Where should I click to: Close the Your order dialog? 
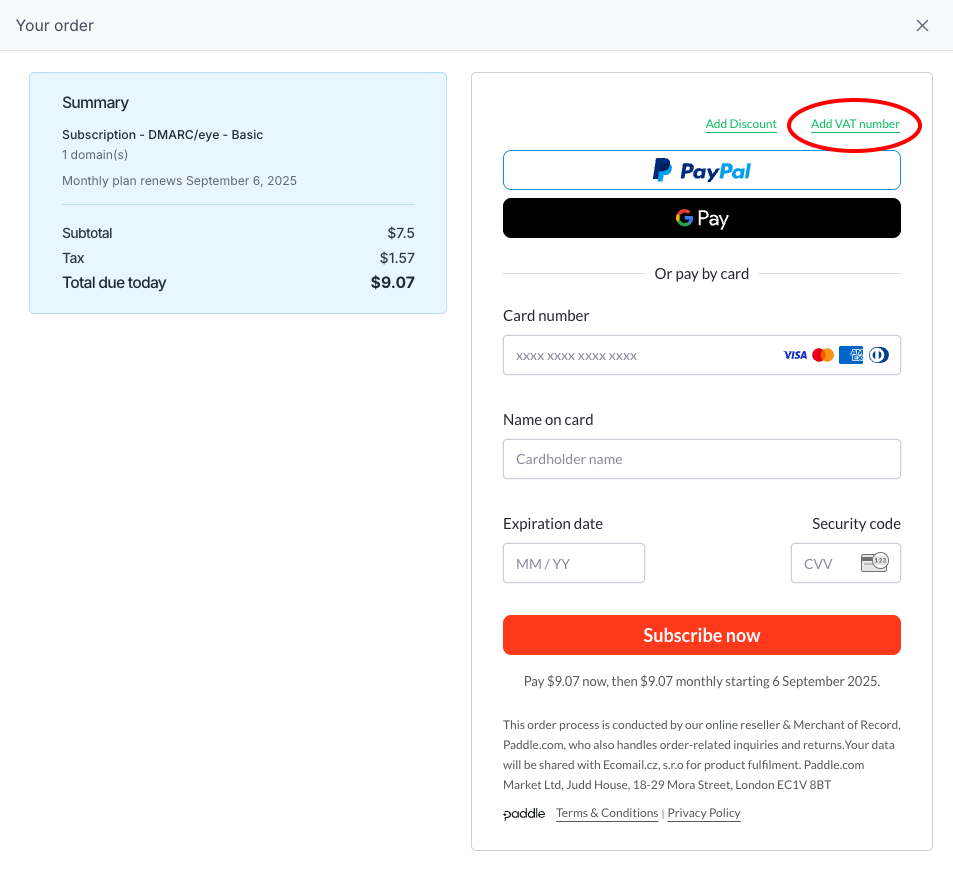click(922, 26)
